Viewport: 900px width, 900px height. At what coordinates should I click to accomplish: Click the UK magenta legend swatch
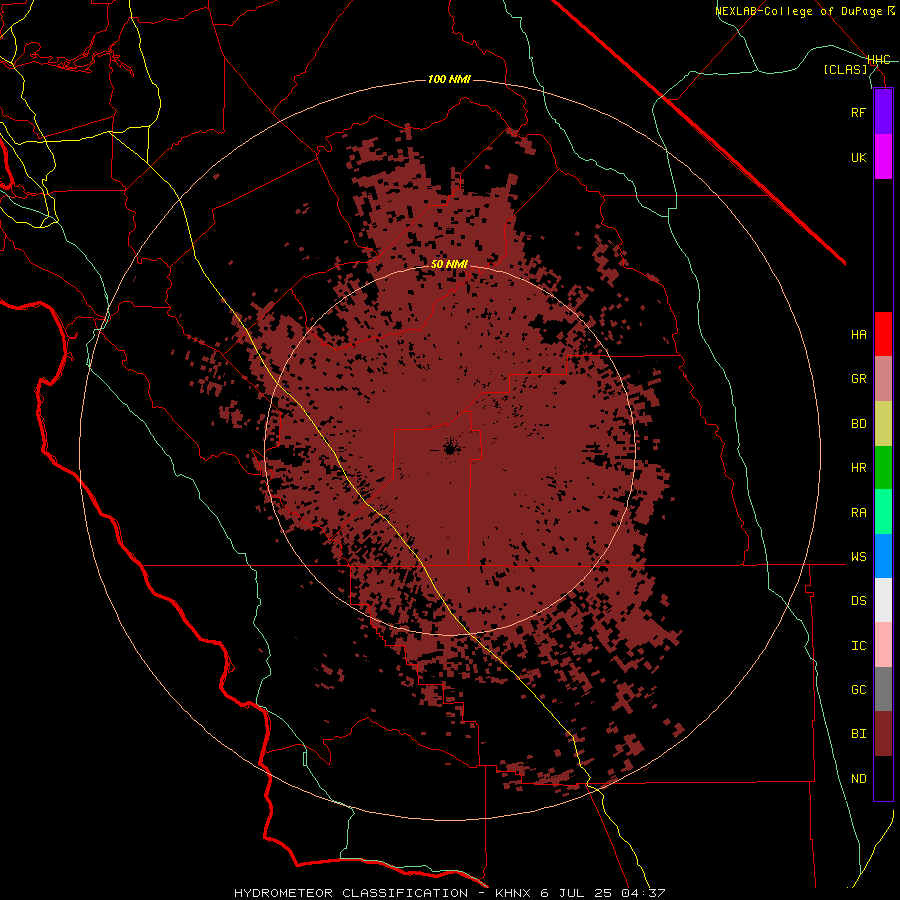[883, 157]
